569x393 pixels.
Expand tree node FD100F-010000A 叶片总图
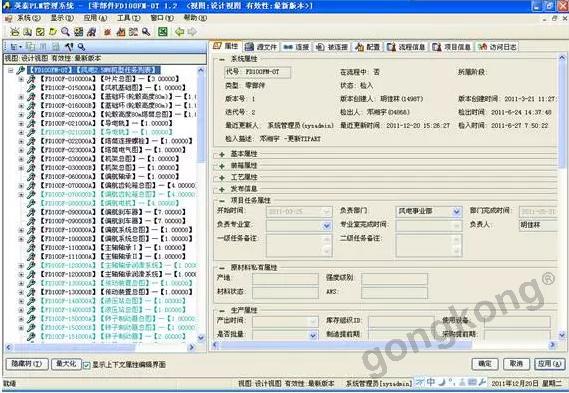[x=21, y=79]
